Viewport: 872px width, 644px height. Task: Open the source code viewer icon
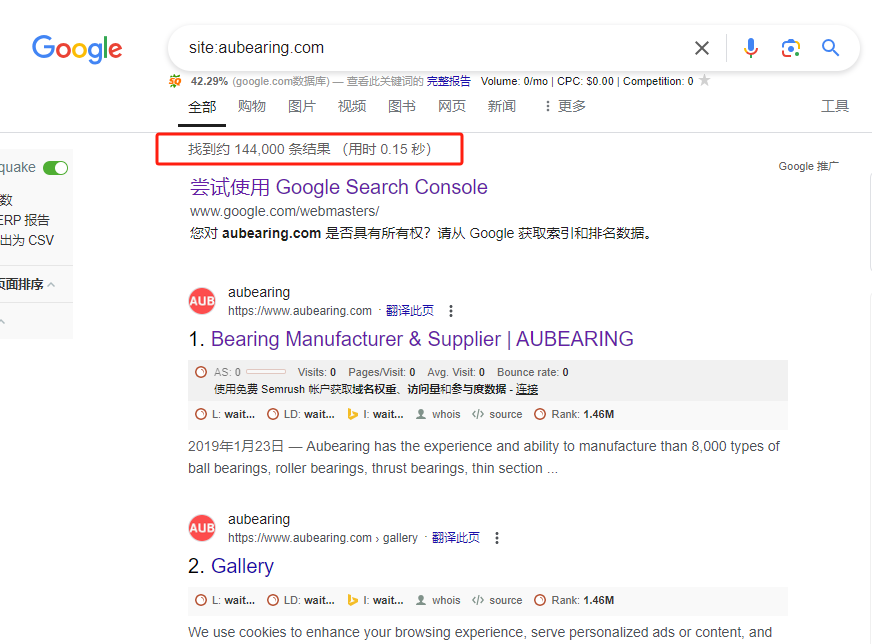(x=497, y=413)
